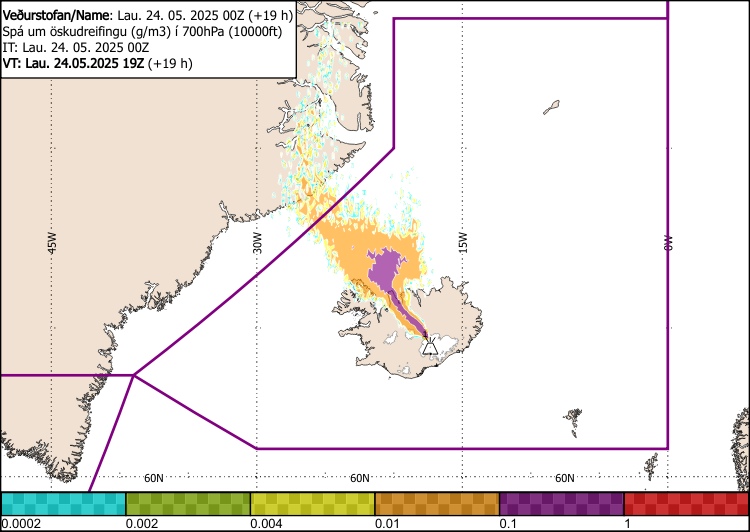750x532 pixels.
Task: Click the leftmost 60N latitude label
Action: [154, 478]
